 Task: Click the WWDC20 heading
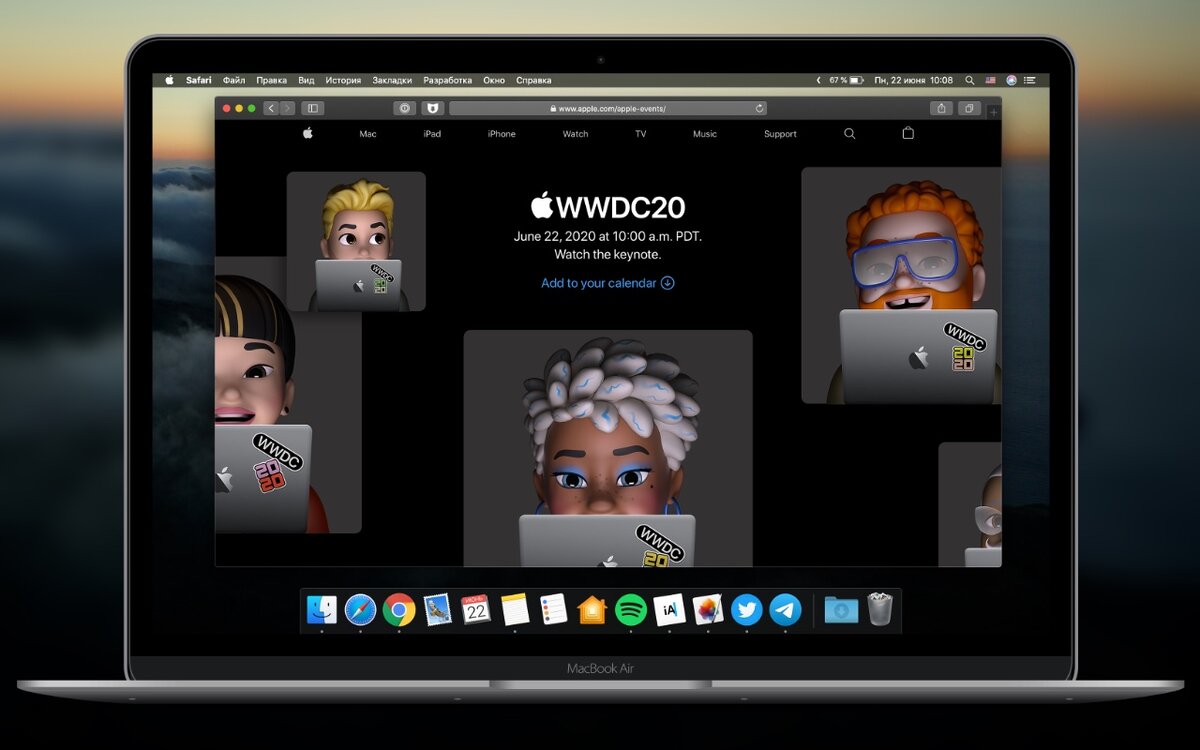[x=608, y=207]
